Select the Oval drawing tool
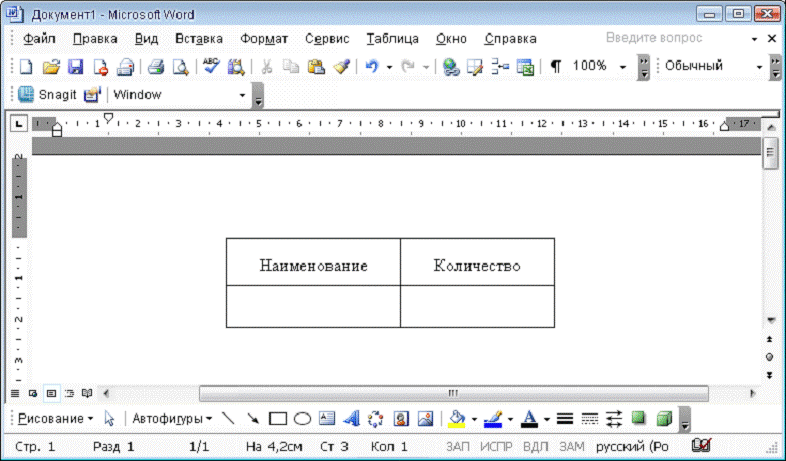The image size is (786, 461). [x=301, y=418]
